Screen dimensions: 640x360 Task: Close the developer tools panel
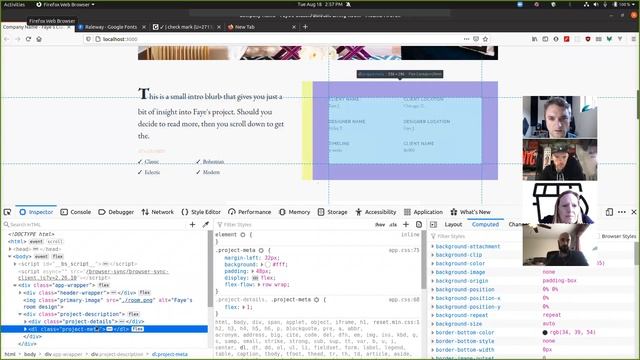coord(634,212)
